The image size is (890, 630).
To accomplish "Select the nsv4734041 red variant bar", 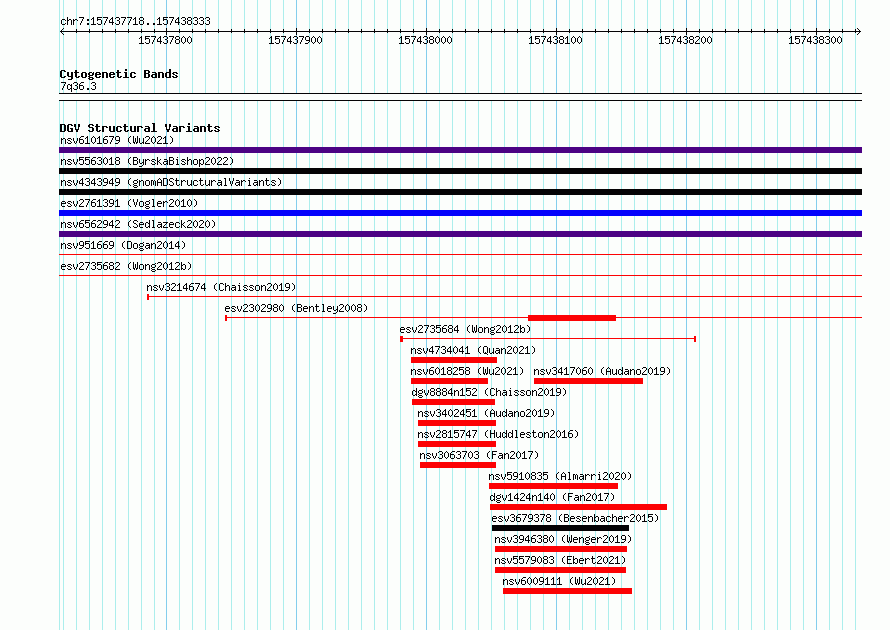I will [x=454, y=360].
